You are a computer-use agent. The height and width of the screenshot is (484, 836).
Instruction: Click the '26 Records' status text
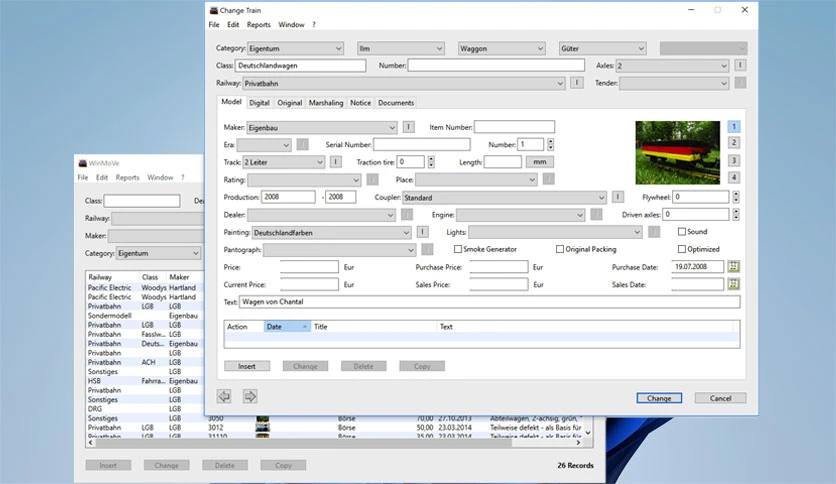point(575,465)
